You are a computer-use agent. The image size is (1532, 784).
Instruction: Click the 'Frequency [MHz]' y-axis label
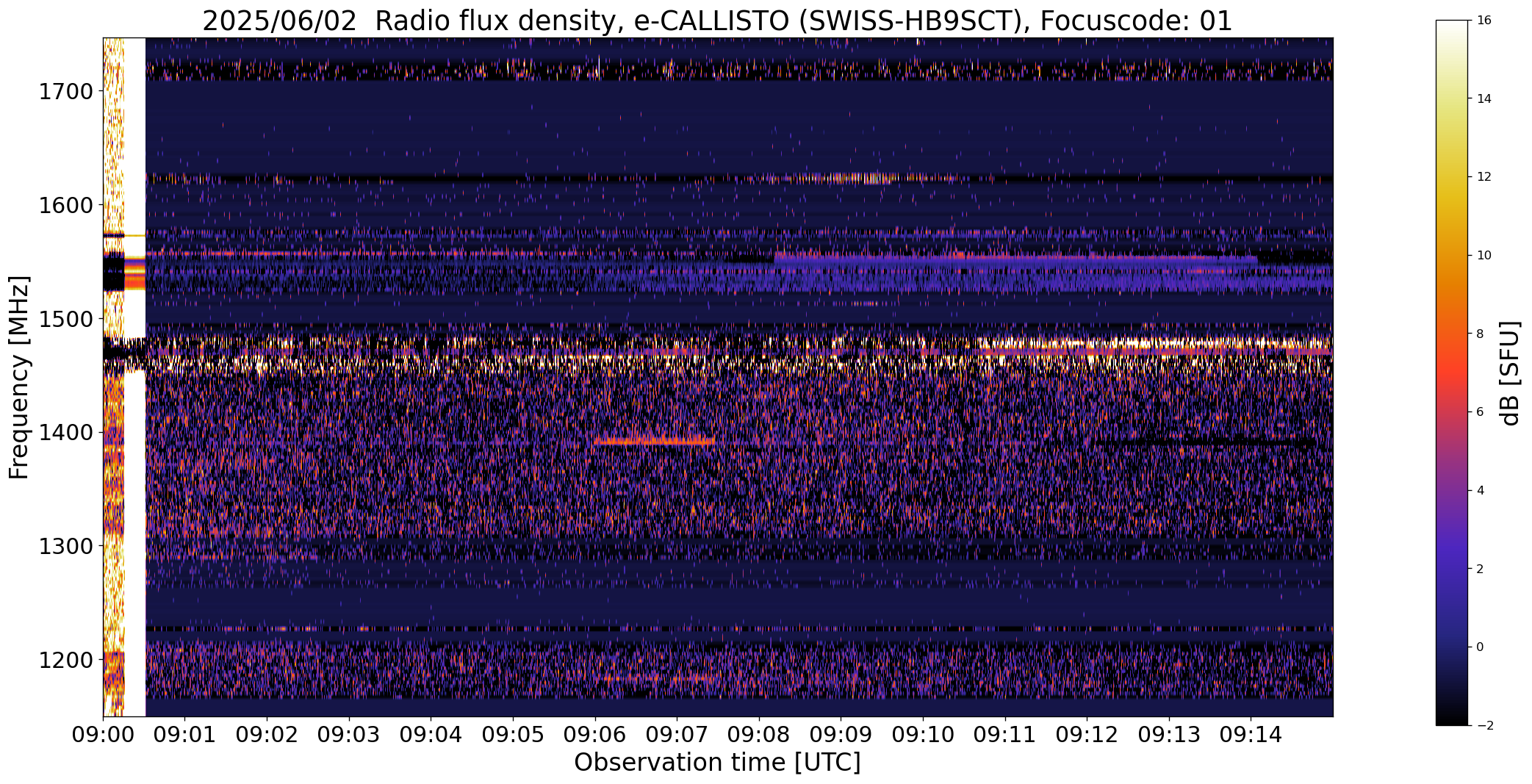[19, 377]
